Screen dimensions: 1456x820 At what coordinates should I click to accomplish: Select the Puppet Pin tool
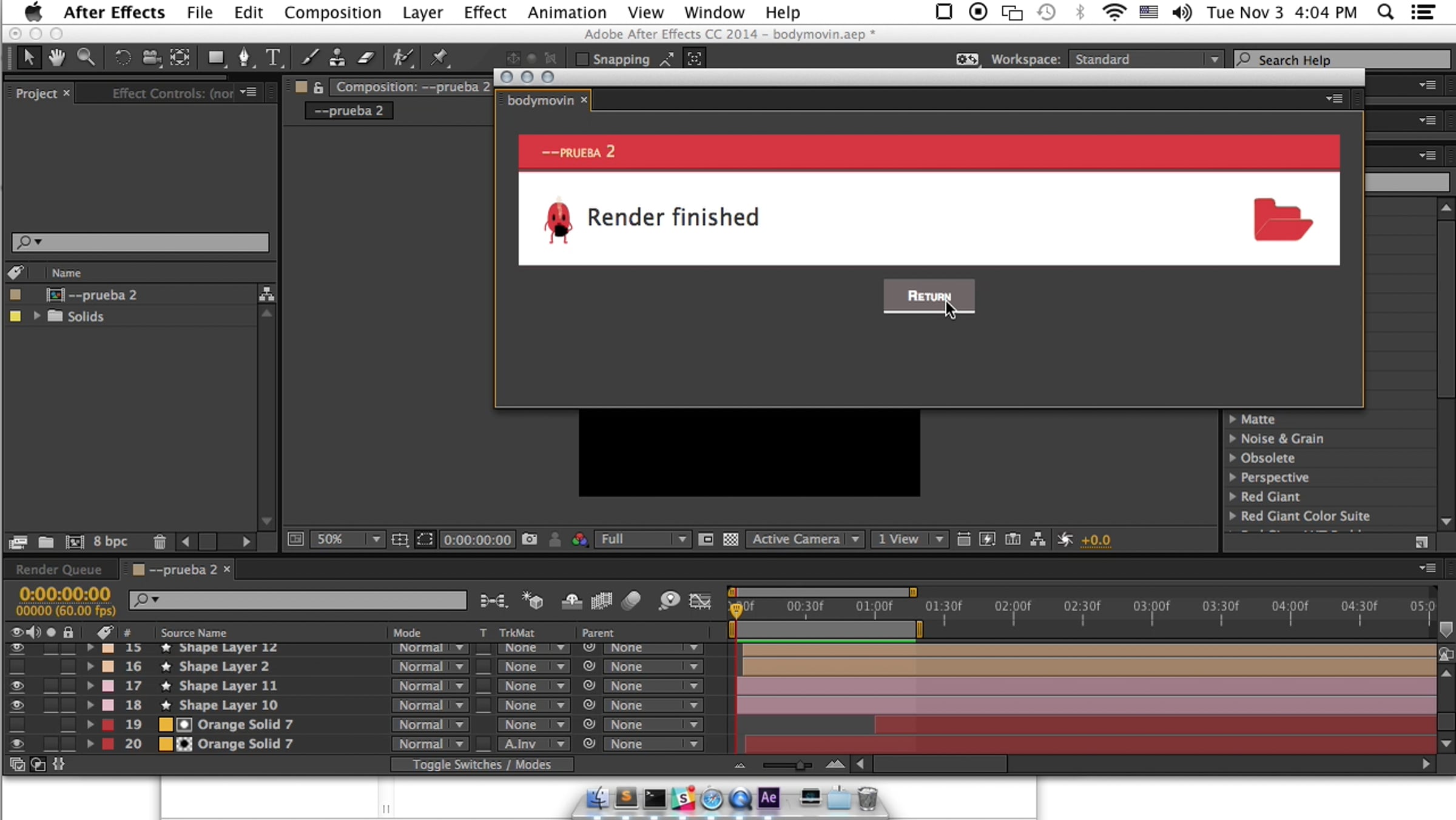pyautogui.click(x=439, y=58)
